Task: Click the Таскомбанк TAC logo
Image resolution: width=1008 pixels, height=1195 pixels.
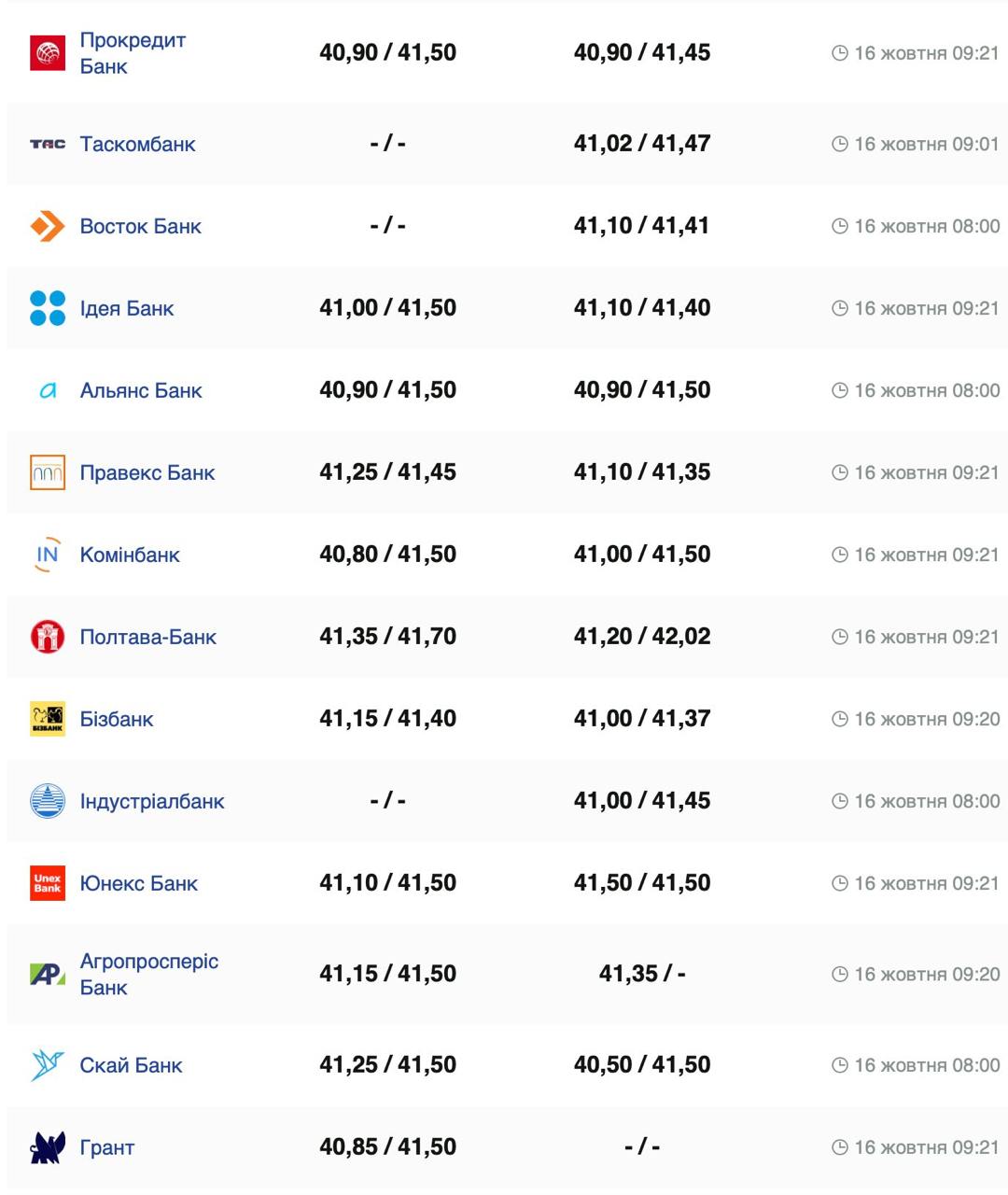Action: click(x=48, y=144)
